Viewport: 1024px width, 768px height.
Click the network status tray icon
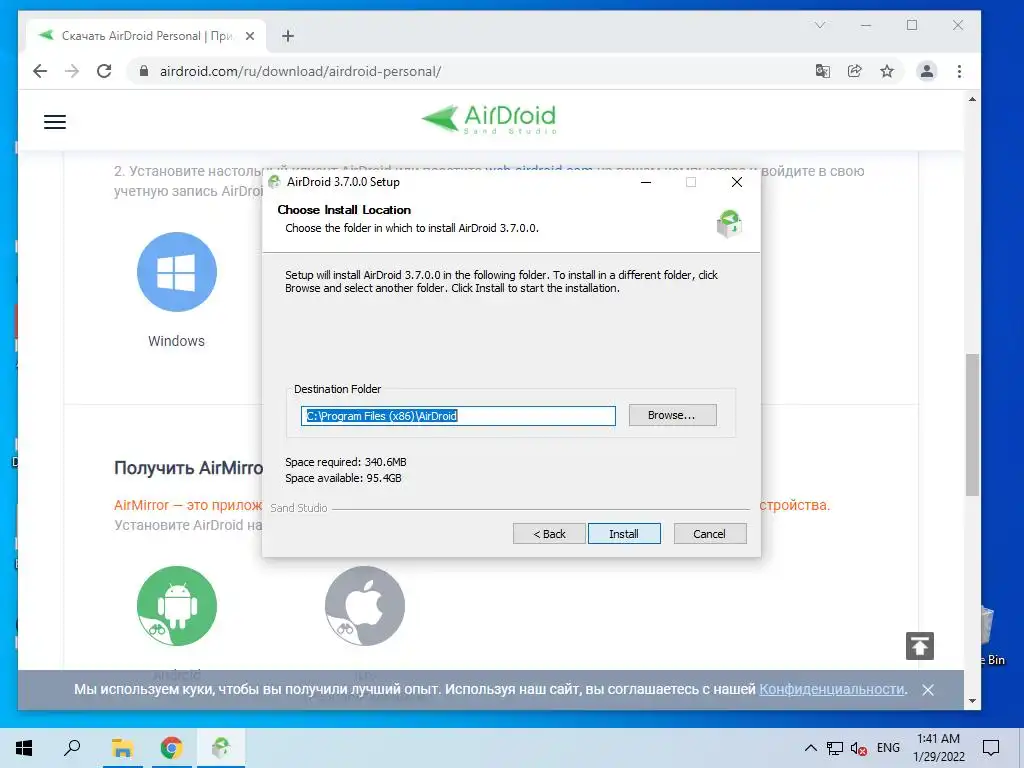click(x=835, y=748)
